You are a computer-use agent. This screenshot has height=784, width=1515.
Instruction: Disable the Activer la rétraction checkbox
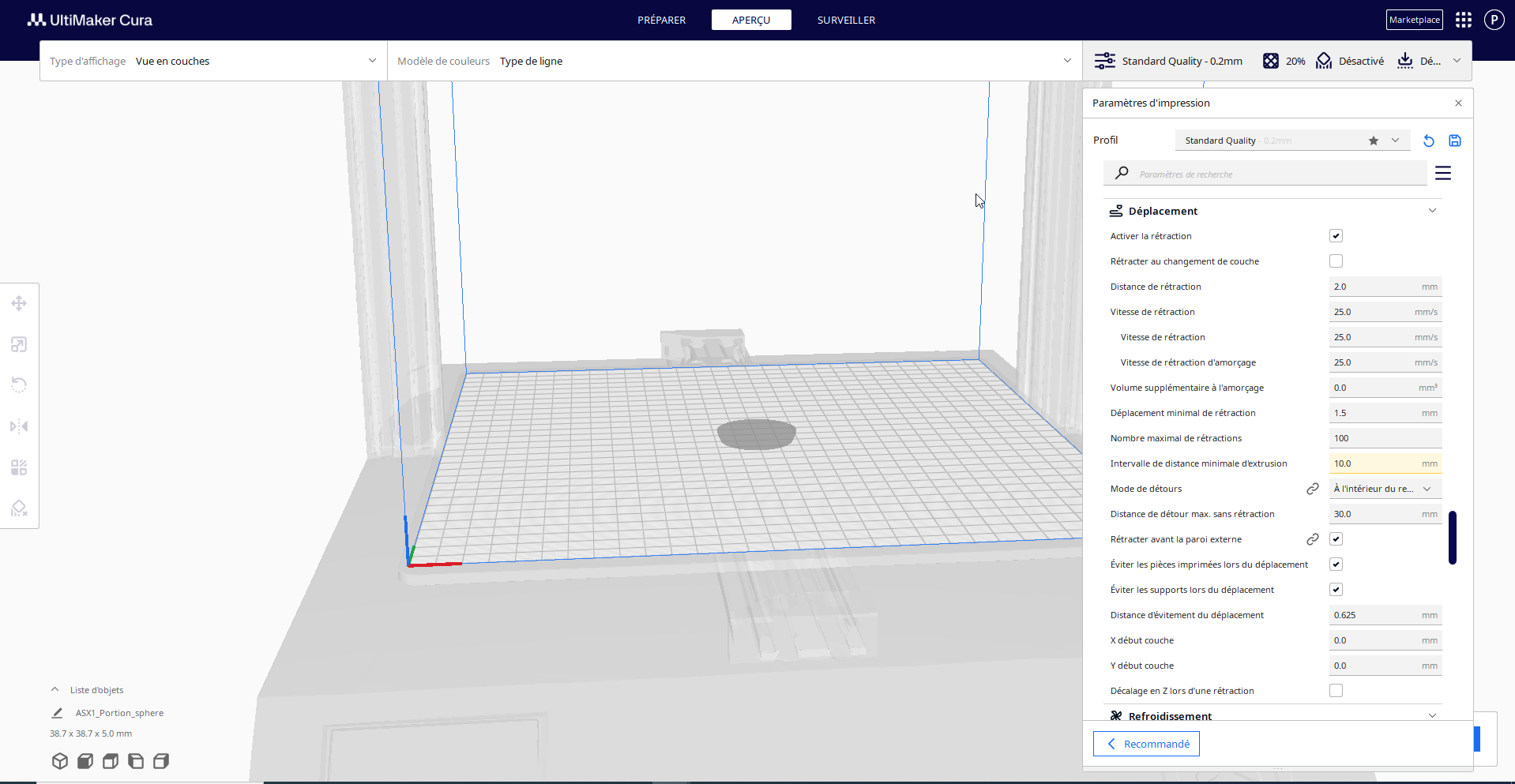point(1336,236)
